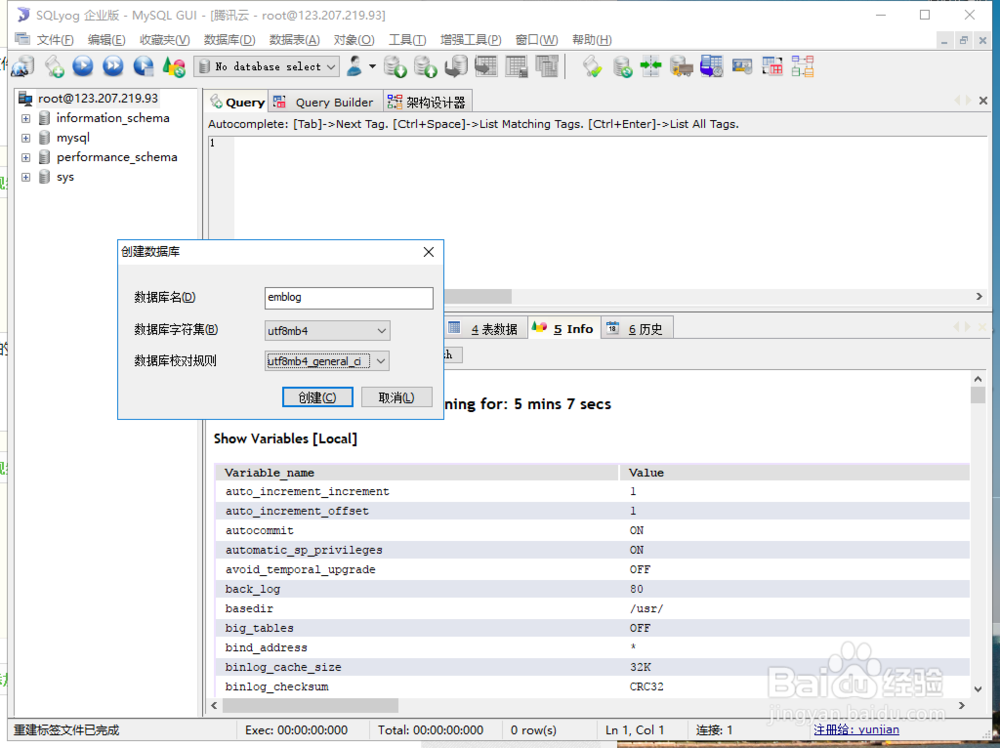Open the 数据表(A) menu
Viewport: 1000px width, 748px height.
click(294, 40)
